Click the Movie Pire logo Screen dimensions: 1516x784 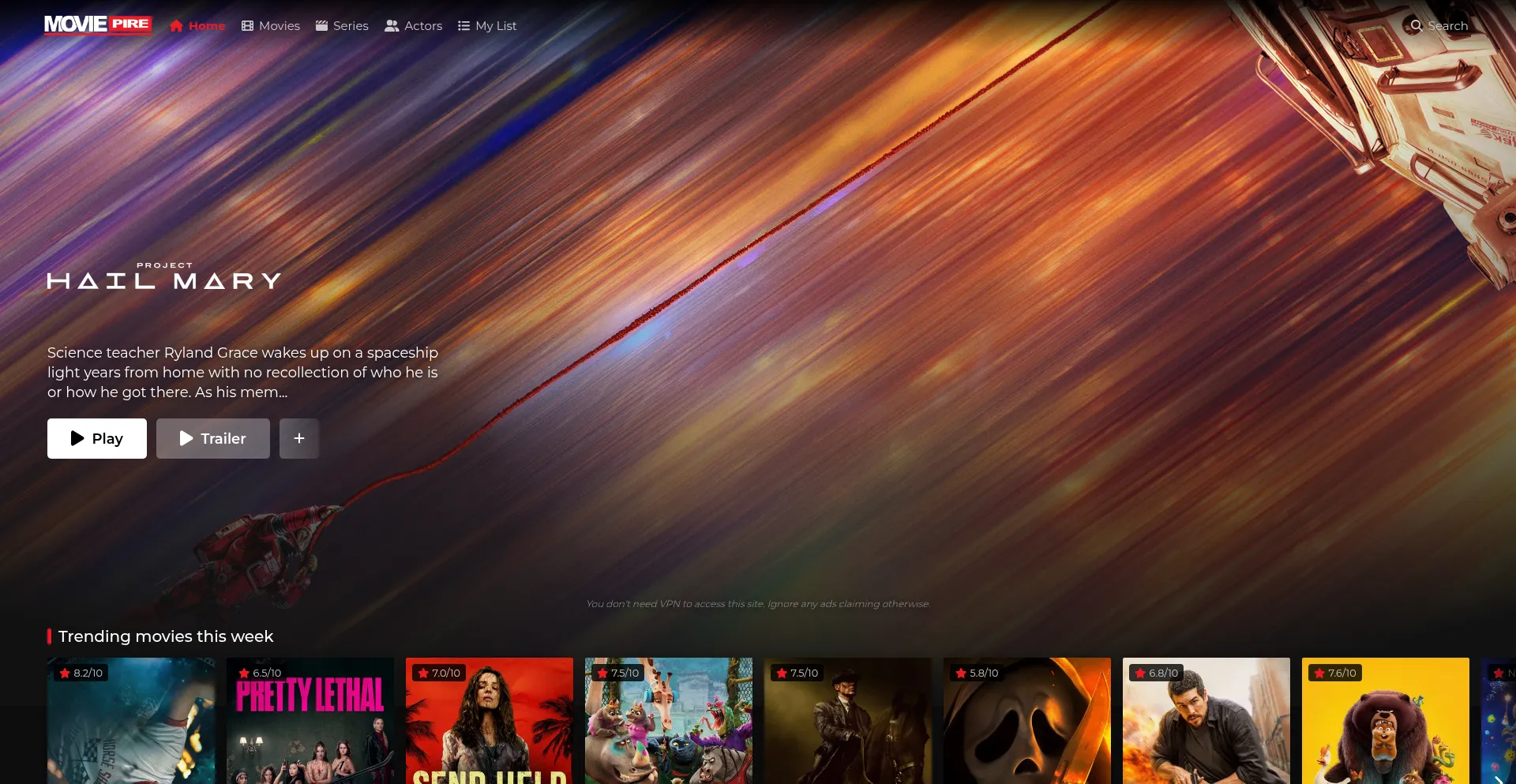[98, 24]
